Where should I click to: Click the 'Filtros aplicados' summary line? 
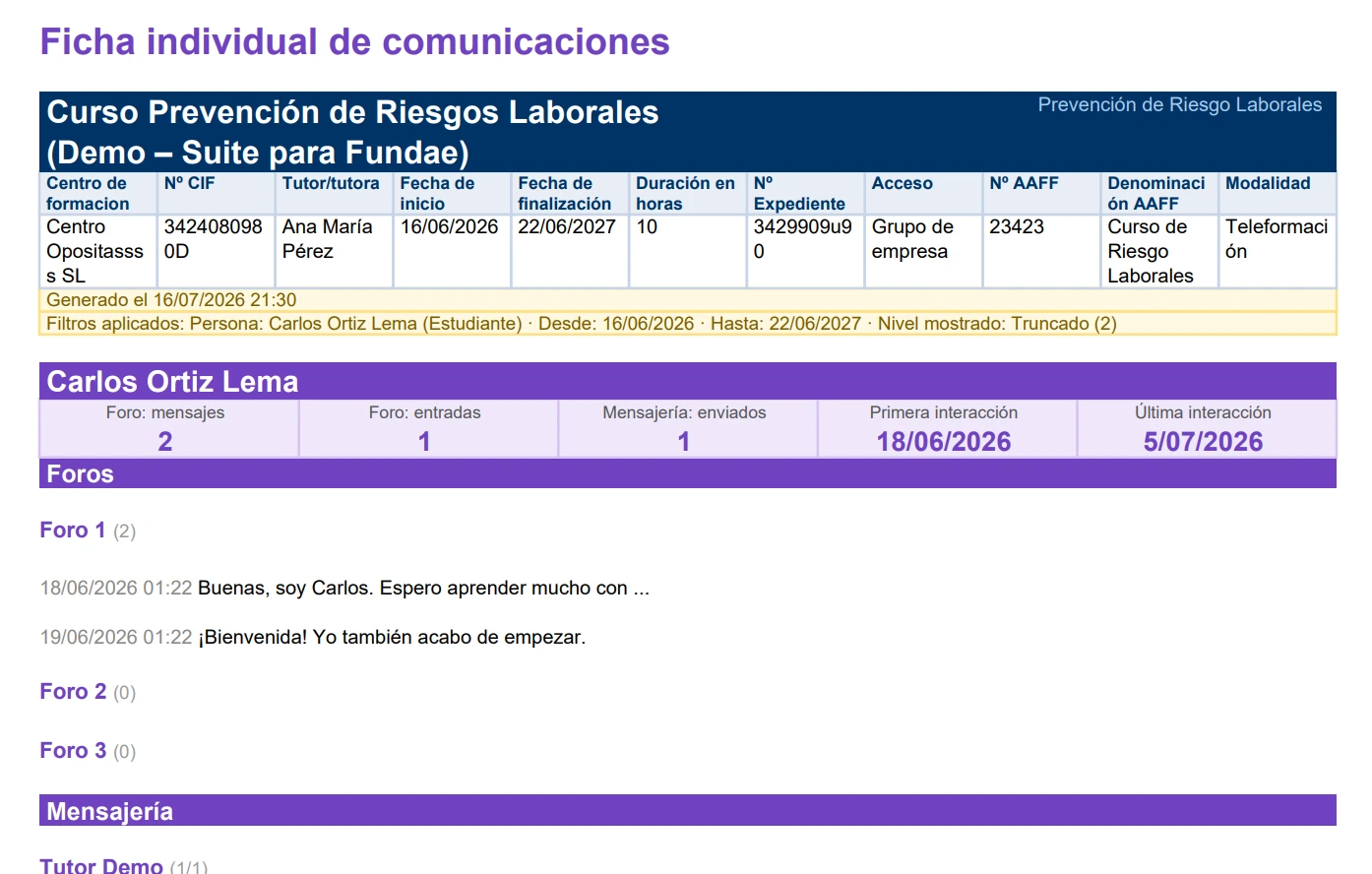(x=688, y=324)
